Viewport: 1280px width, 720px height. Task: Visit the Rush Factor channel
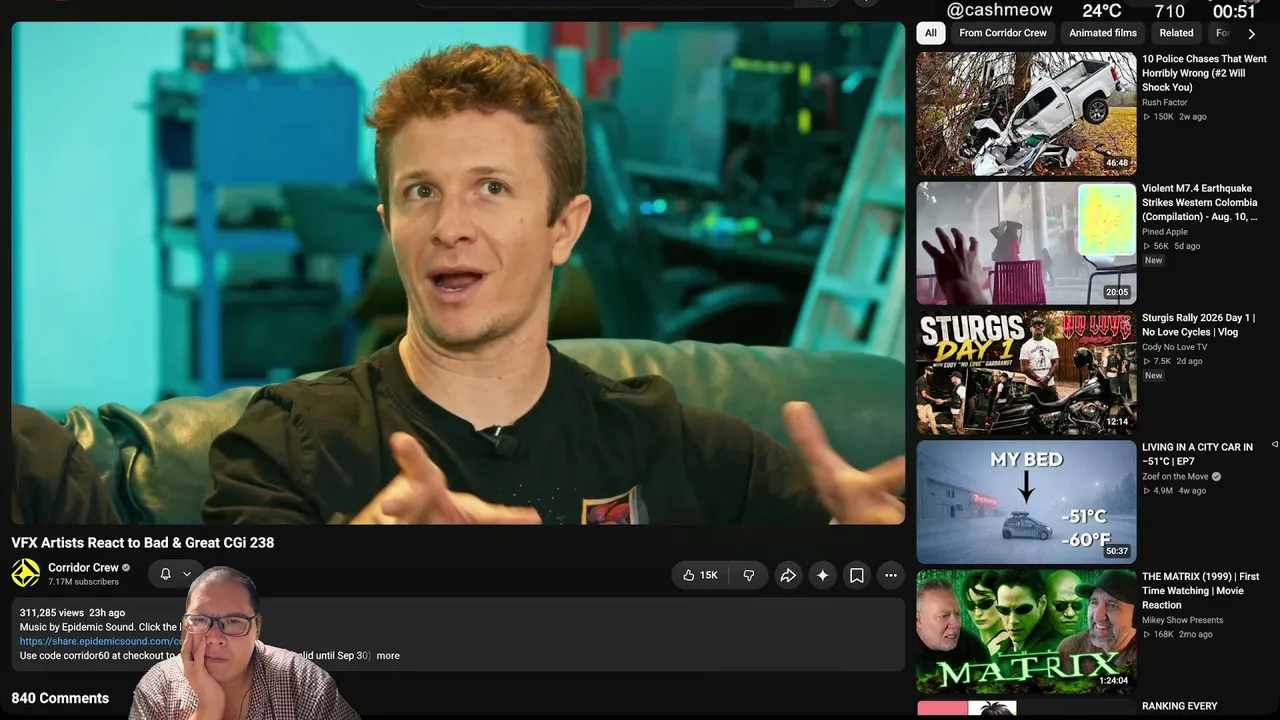click(x=1165, y=102)
